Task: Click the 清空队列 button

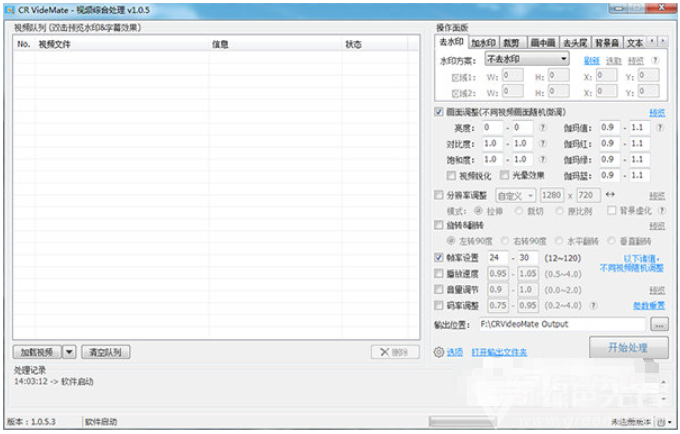Action: [105, 352]
